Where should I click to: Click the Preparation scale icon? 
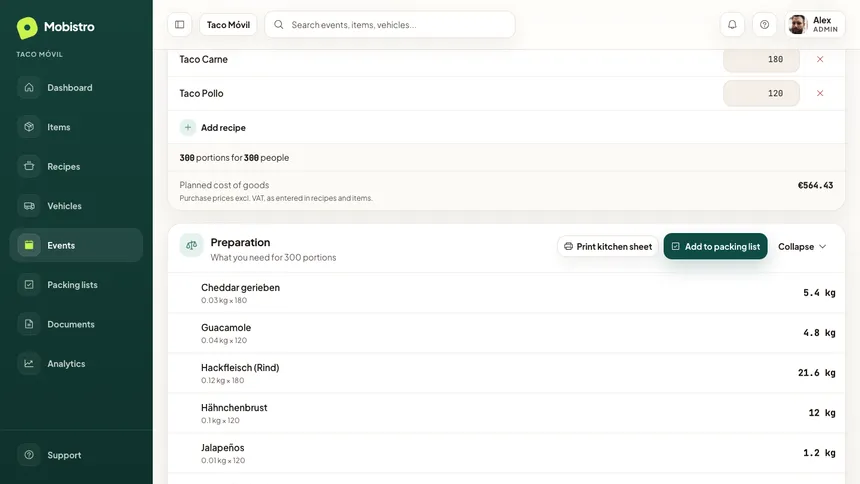pos(191,245)
